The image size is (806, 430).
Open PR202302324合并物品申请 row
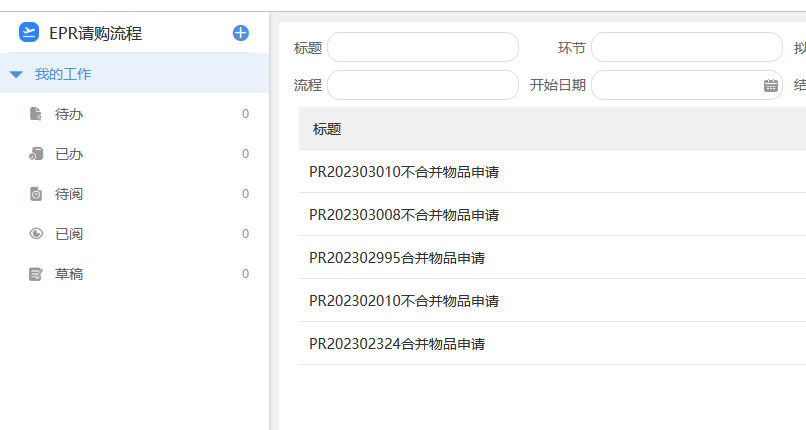(397, 344)
